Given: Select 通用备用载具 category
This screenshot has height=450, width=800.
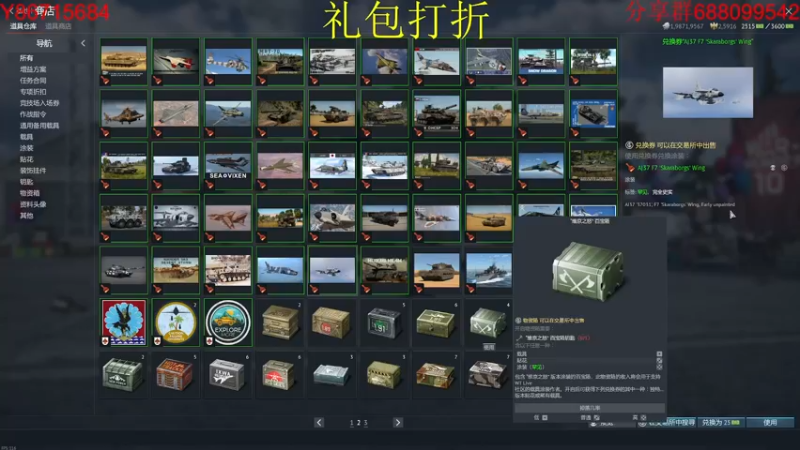Looking at the screenshot, I should point(39,126).
